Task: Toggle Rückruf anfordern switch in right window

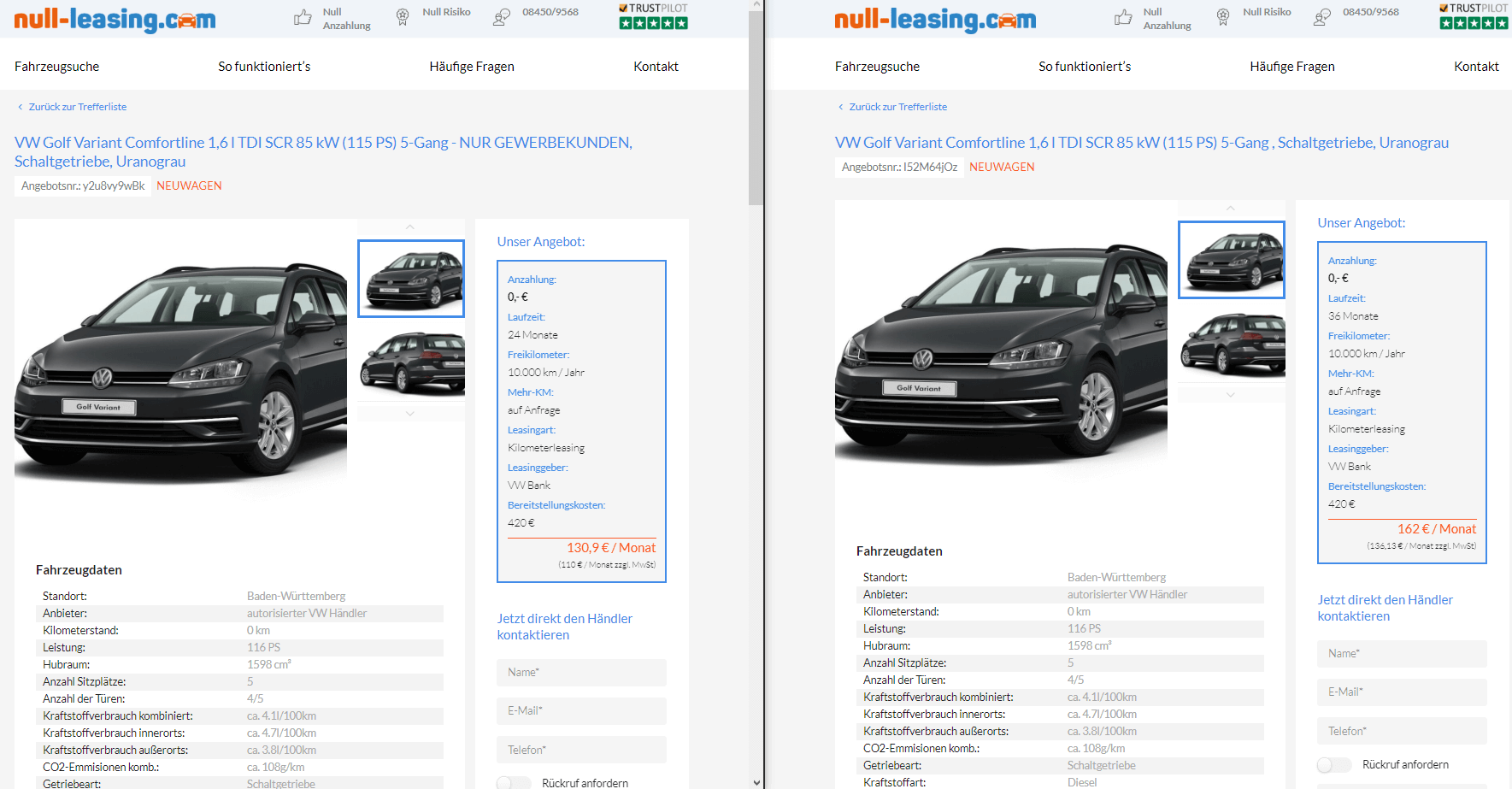Action: point(1334,765)
